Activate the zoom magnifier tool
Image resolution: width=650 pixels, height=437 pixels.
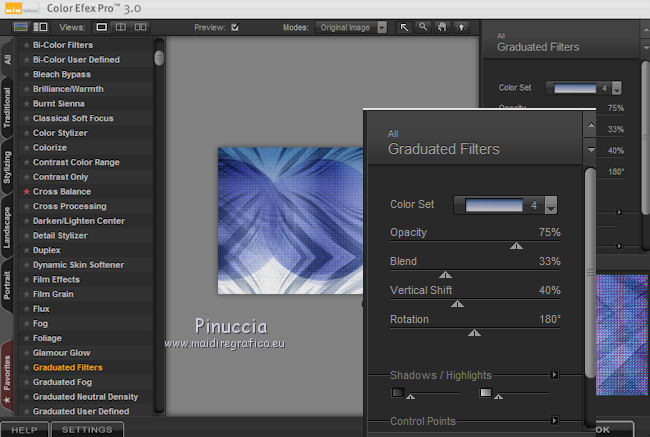point(424,27)
